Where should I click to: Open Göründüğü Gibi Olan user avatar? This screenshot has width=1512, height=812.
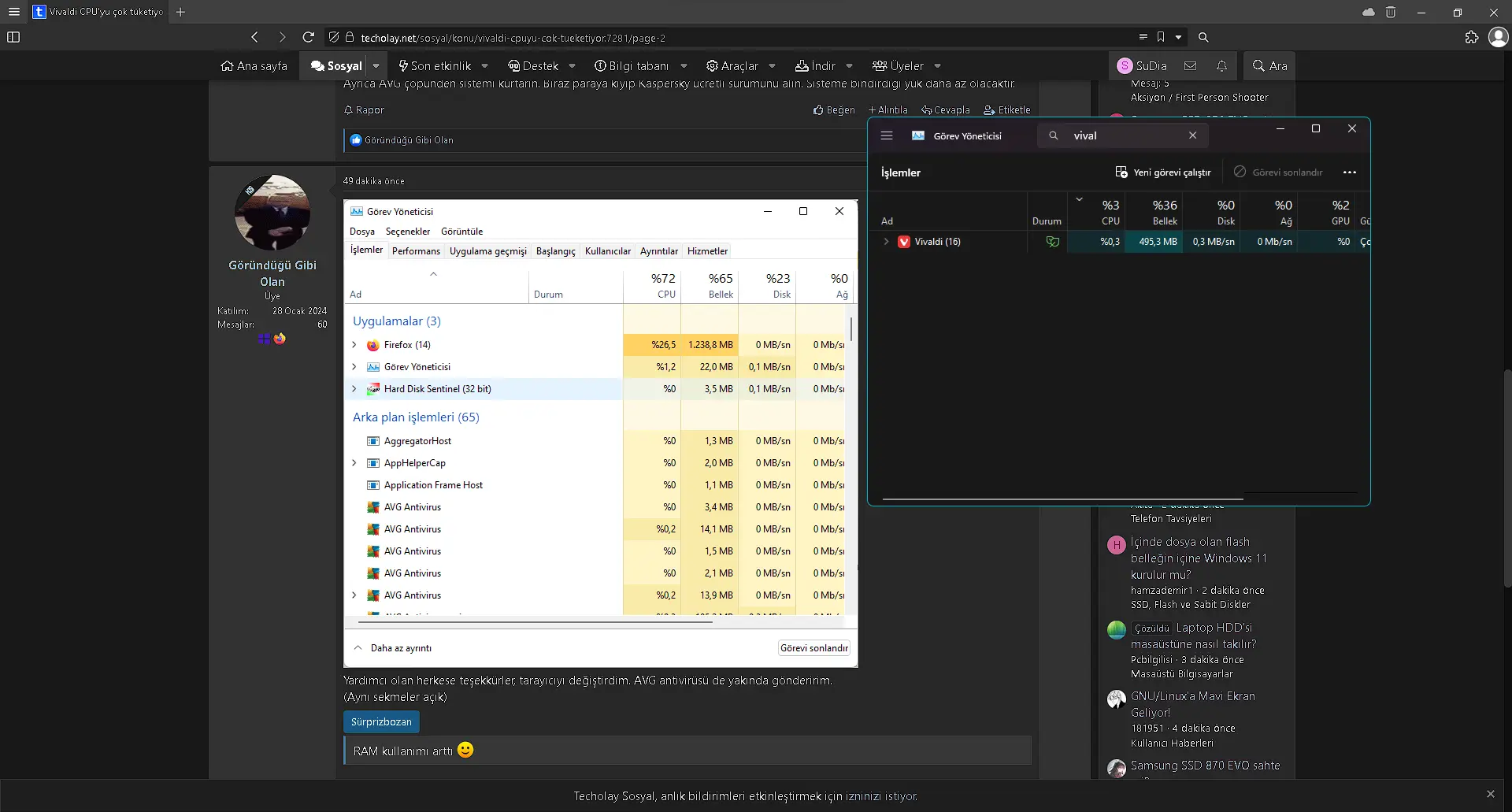tap(272, 213)
